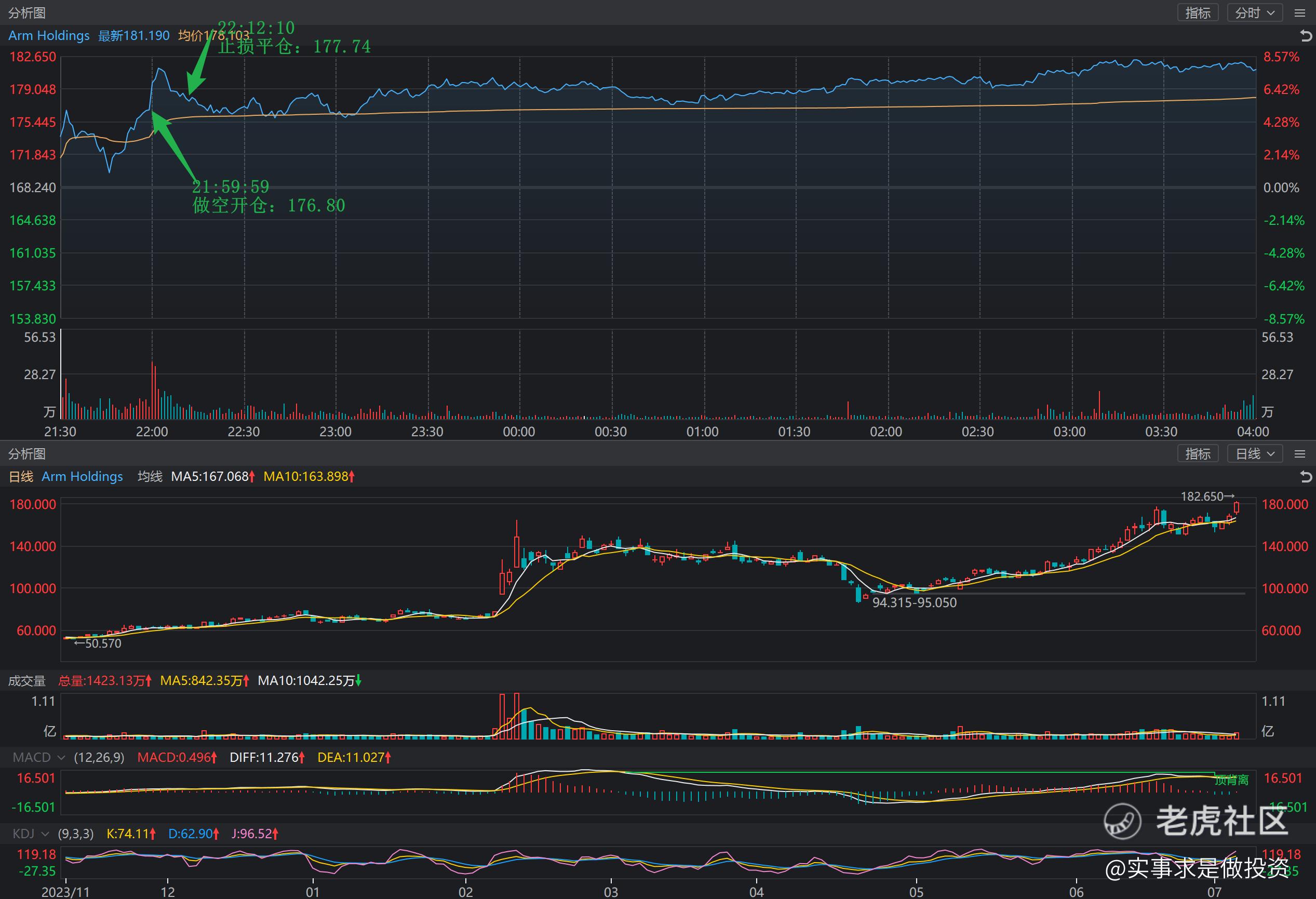Click the 00:00 time label on intraday axis

[519, 432]
